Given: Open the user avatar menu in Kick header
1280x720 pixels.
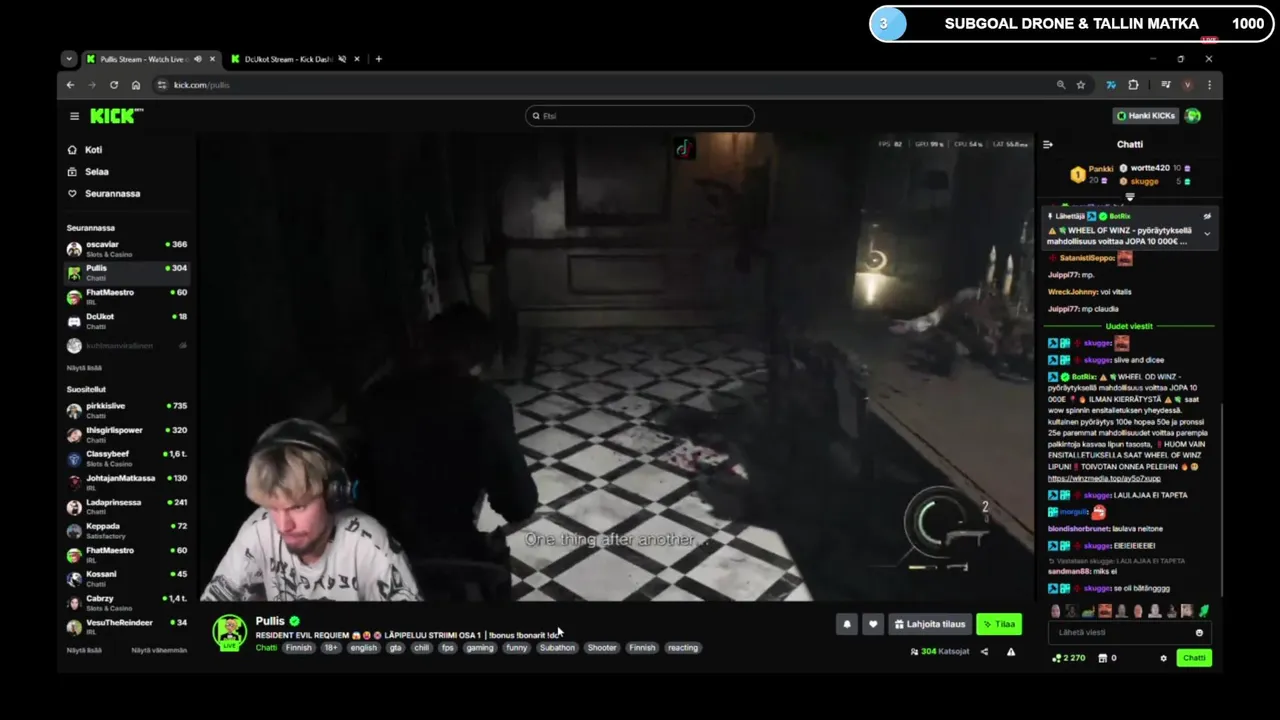Looking at the screenshot, I should click(1193, 116).
